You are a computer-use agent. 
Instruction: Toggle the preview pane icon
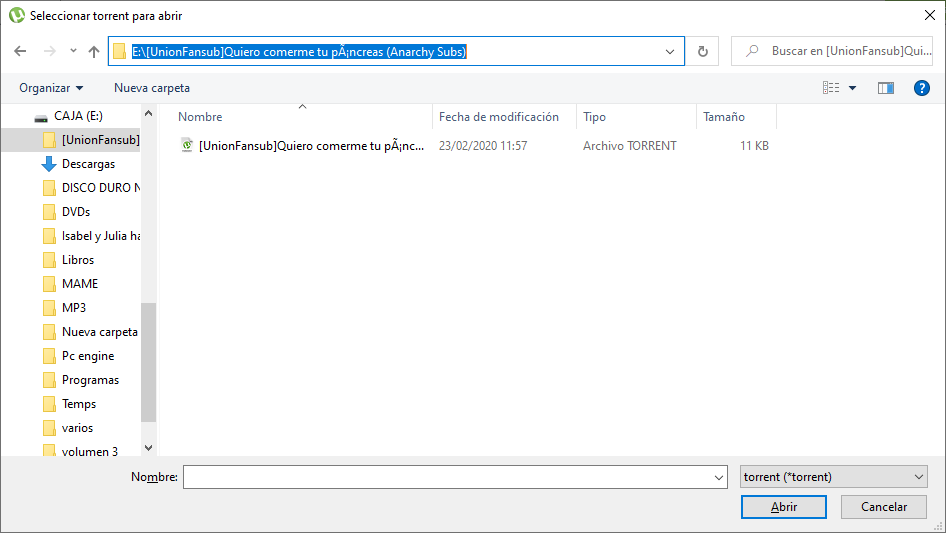885,88
